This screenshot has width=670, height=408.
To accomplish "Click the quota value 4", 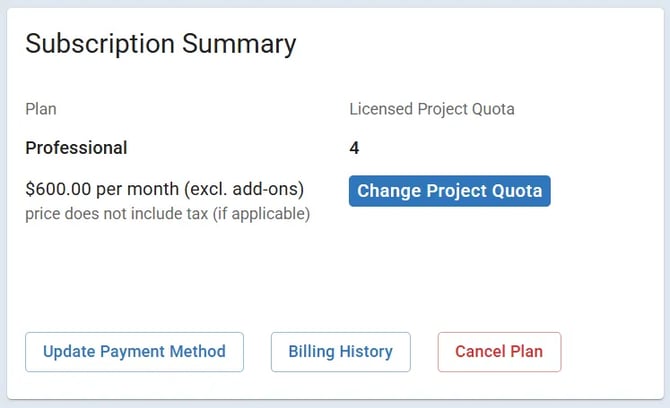I will tap(354, 148).
